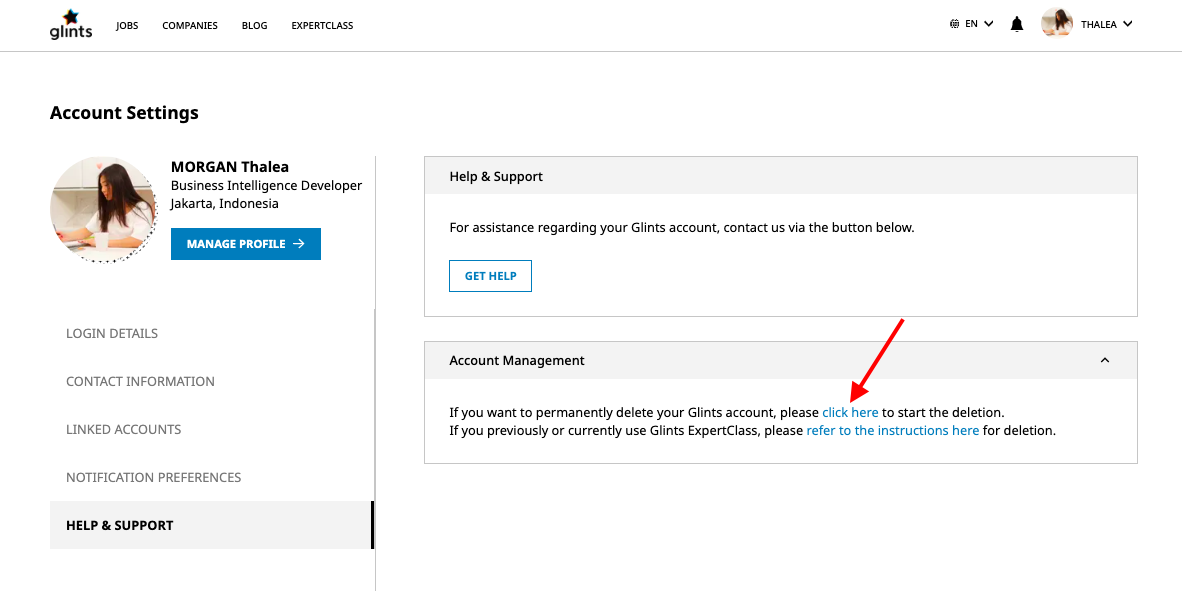The image size is (1182, 591).
Task: Collapse the Account Management section
Action: click(x=1105, y=360)
